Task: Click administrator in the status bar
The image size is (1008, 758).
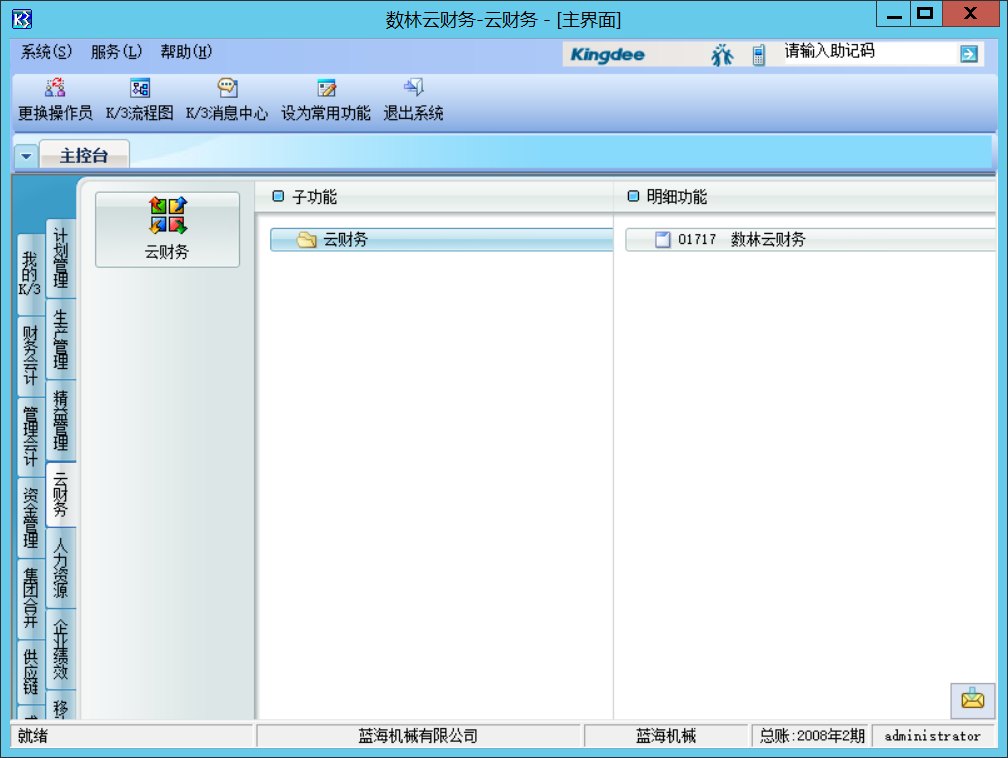Action: pyautogui.click(x=932, y=735)
